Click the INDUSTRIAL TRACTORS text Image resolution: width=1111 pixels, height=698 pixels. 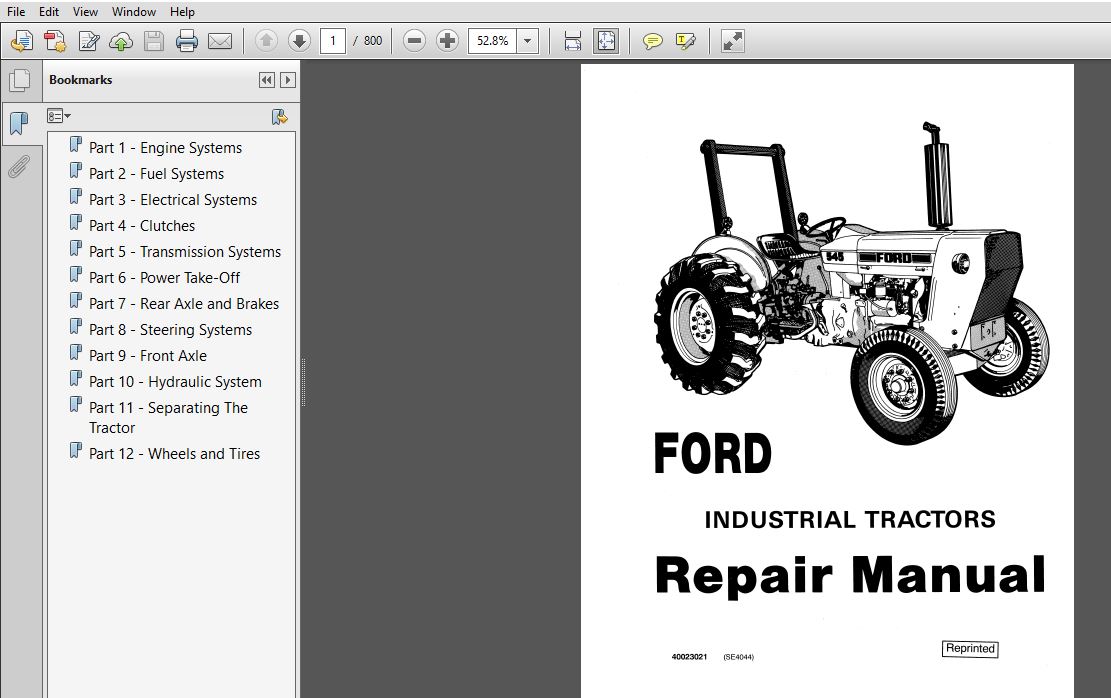pyautogui.click(x=850, y=519)
